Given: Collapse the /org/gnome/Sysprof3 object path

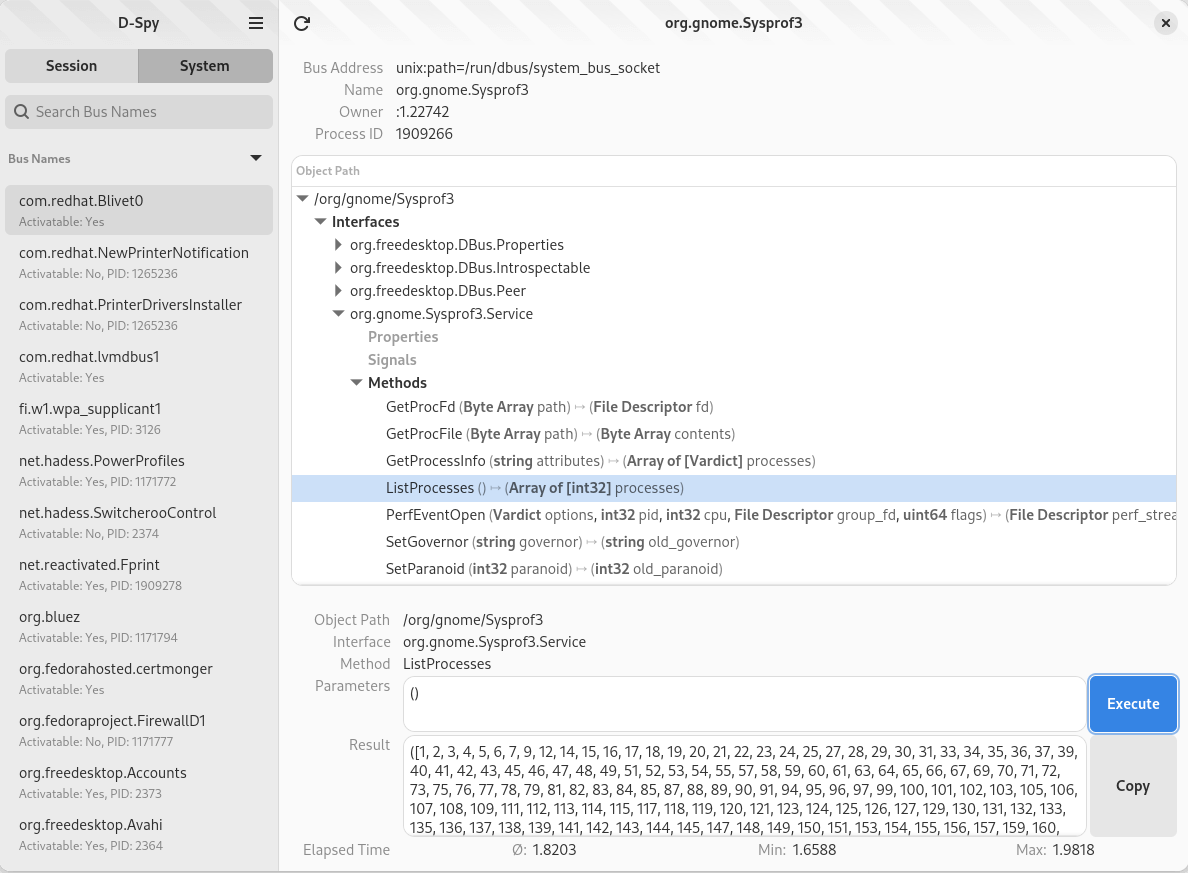Looking at the screenshot, I should click(303, 199).
